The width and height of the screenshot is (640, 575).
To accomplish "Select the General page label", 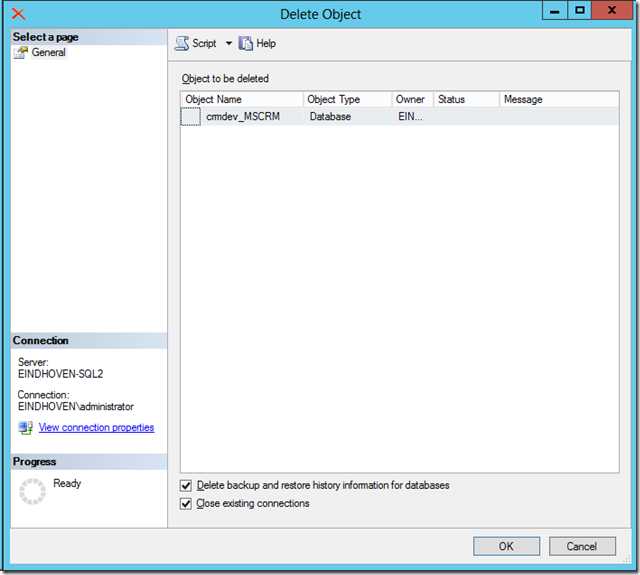I will click(49, 53).
